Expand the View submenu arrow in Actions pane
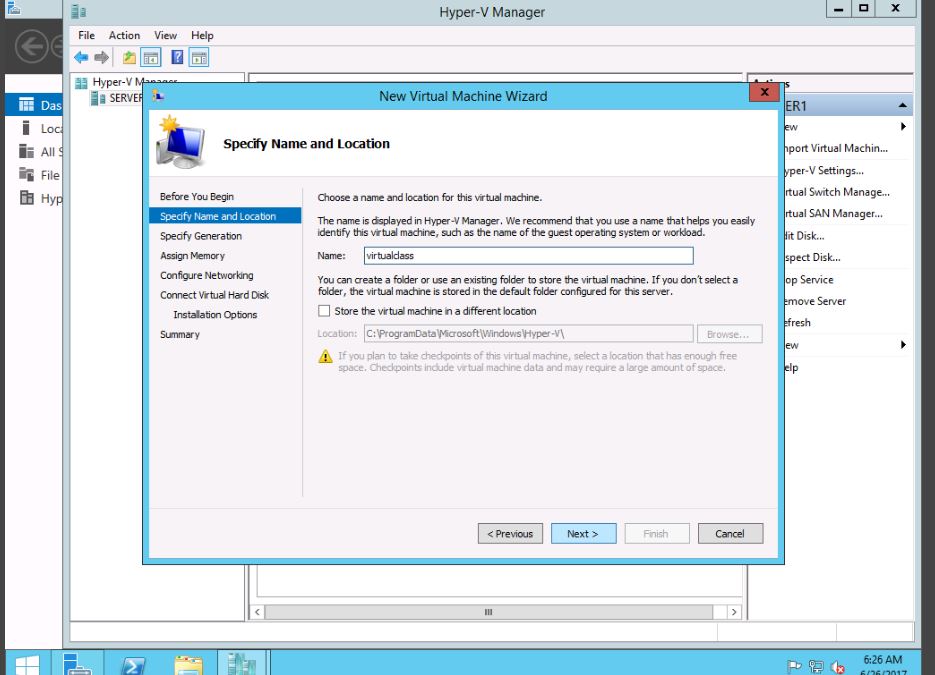Viewport: 935px width, 675px height. (x=903, y=345)
